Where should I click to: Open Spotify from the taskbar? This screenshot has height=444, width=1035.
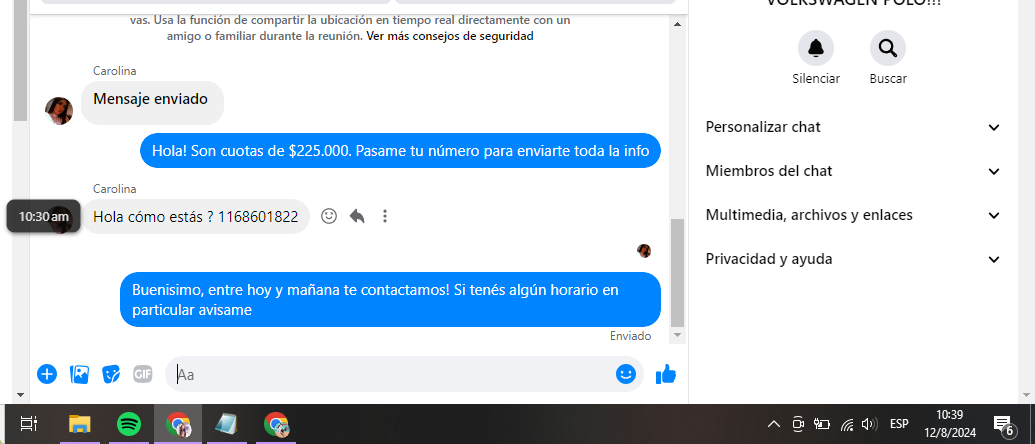pyautogui.click(x=129, y=424)
